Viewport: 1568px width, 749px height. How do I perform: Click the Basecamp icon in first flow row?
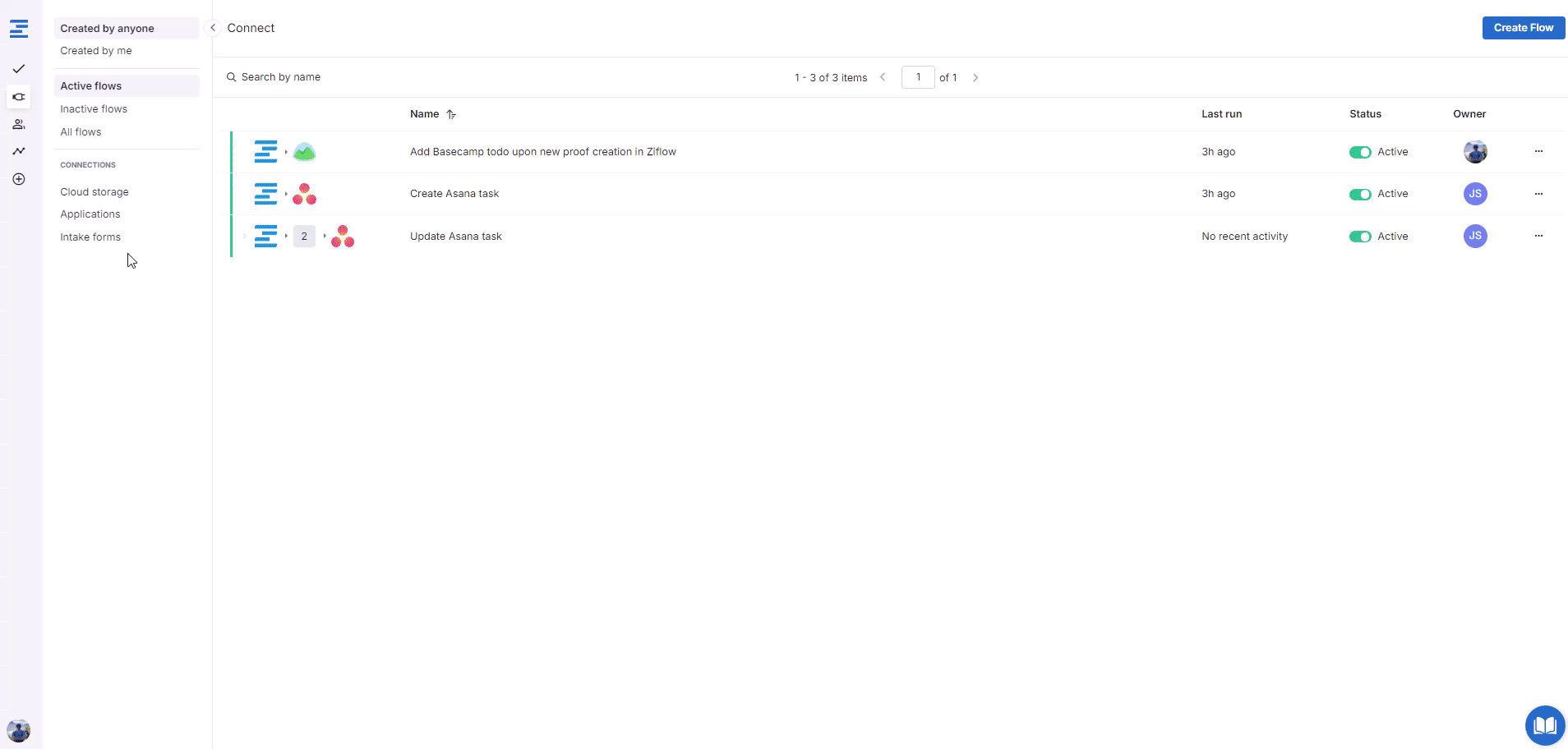pyautogui.click(x=304, y=152)
